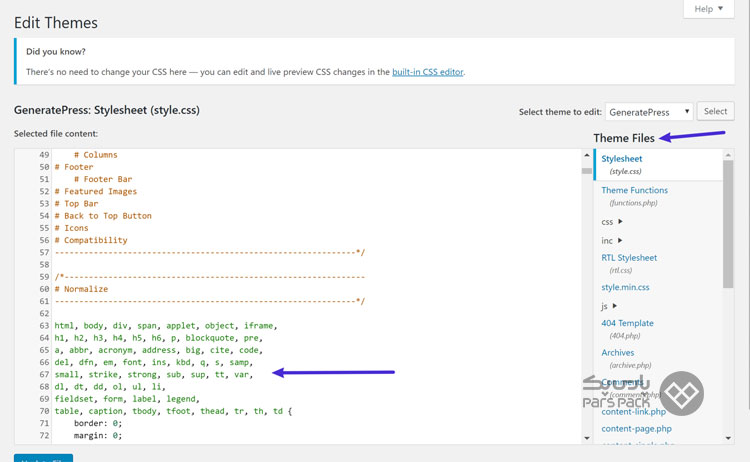Expand the css folder arrow
Viewport: 750px width, 462px height.
[x=620, y=221]
